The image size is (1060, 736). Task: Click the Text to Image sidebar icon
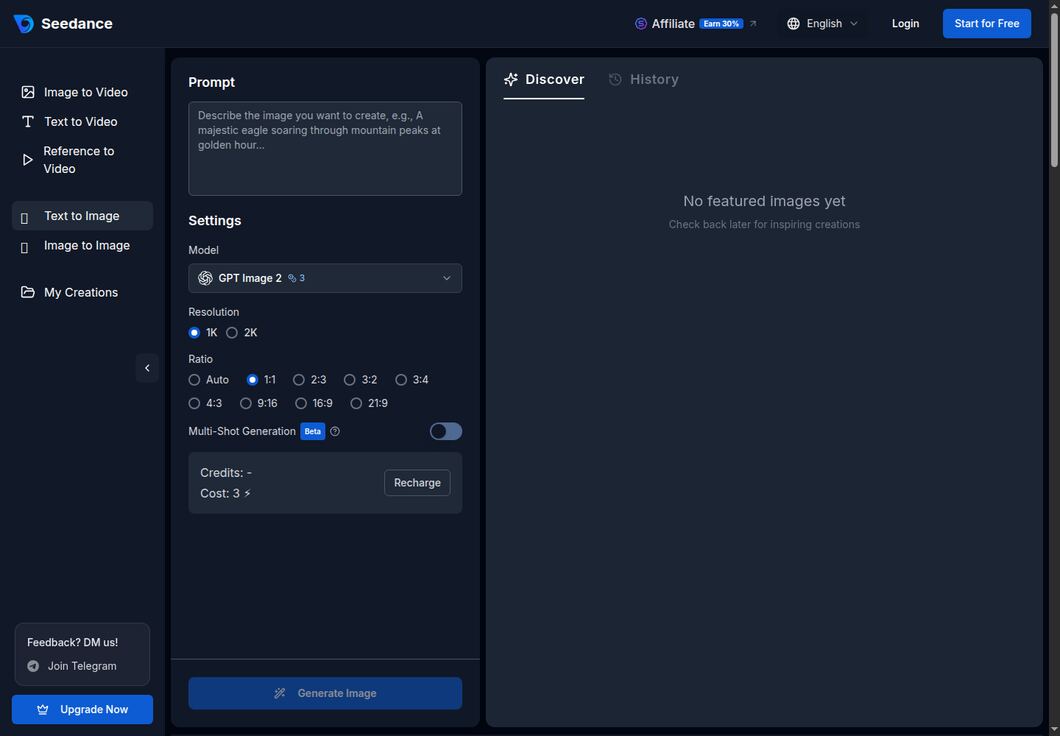point(25,218)
